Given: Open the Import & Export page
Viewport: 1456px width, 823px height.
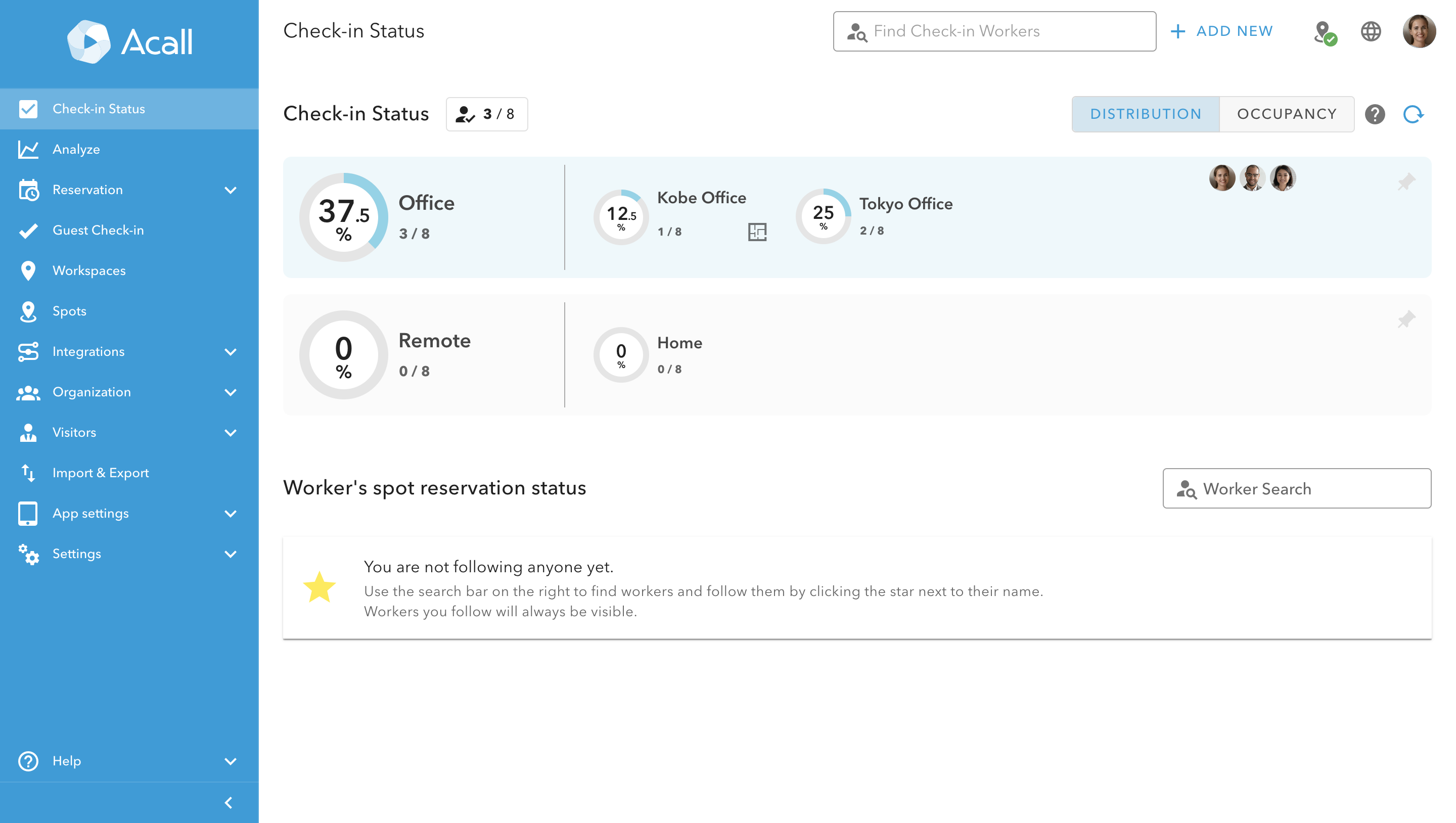Looking at the screenshot, I should 101,473.
